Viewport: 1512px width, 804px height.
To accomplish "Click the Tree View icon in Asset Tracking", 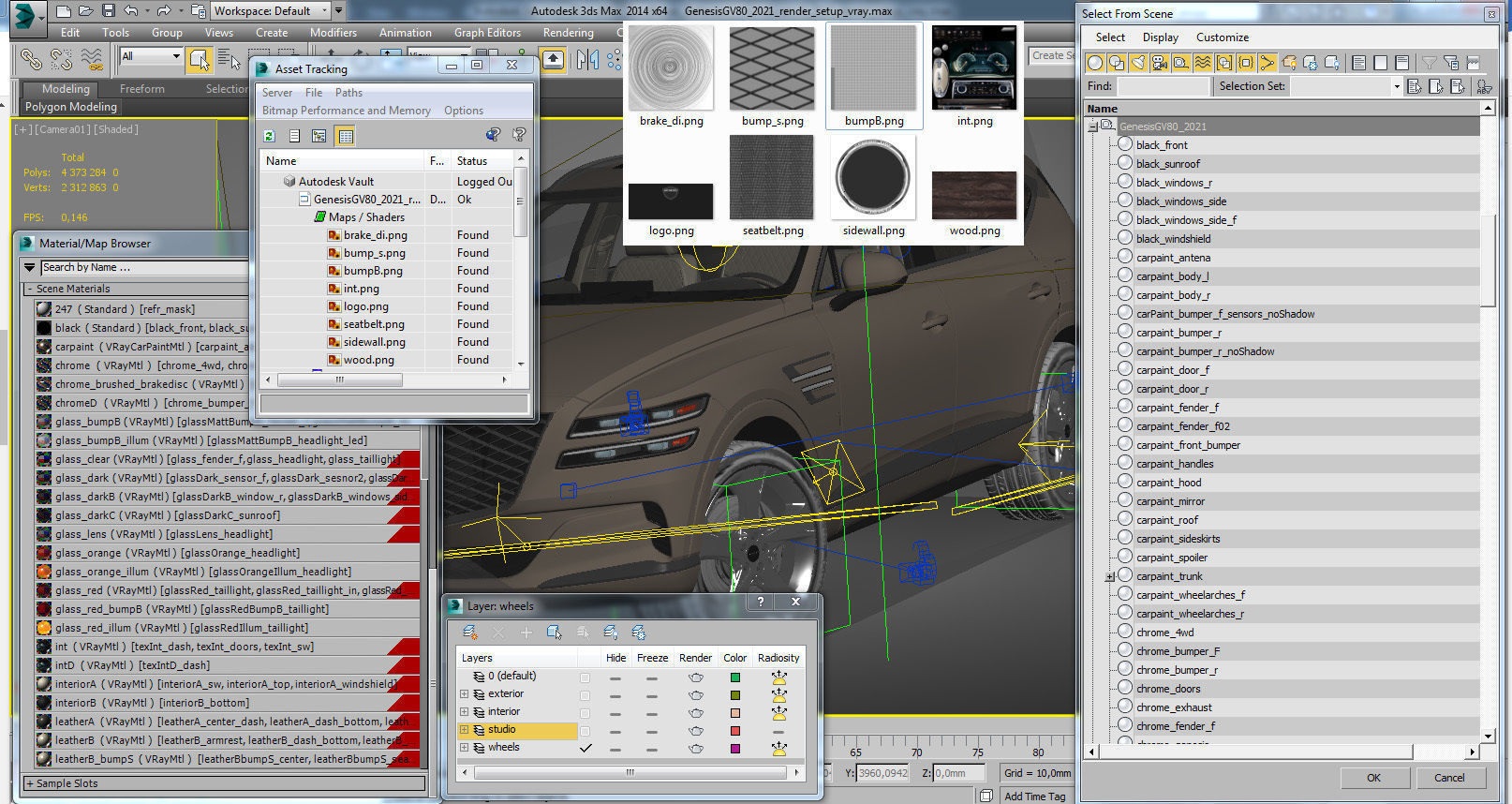I will [x=319, y=136].
